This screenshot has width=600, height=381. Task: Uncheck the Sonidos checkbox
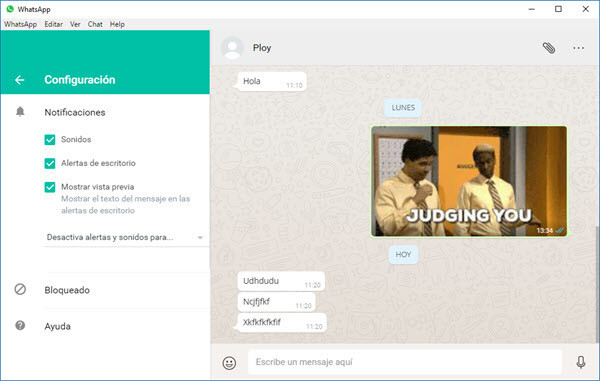[50, 140]
